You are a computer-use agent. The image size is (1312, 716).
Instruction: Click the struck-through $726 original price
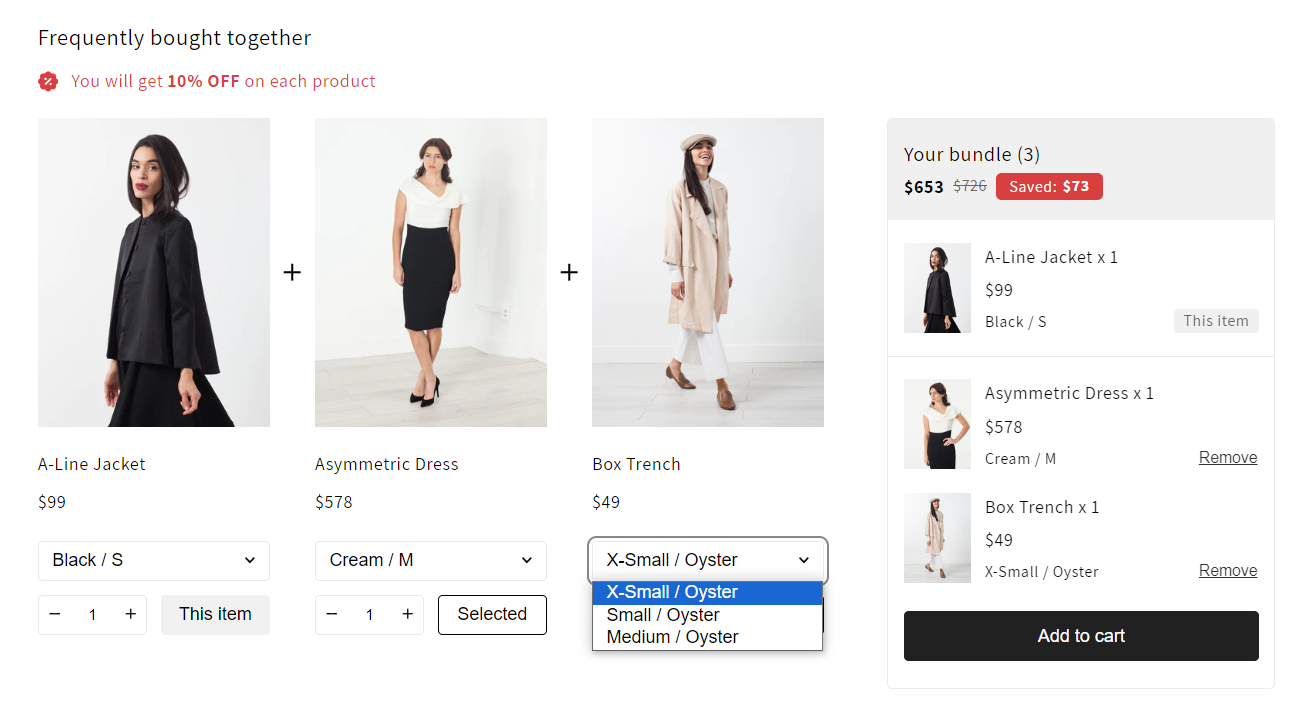[x=970, y=186]
